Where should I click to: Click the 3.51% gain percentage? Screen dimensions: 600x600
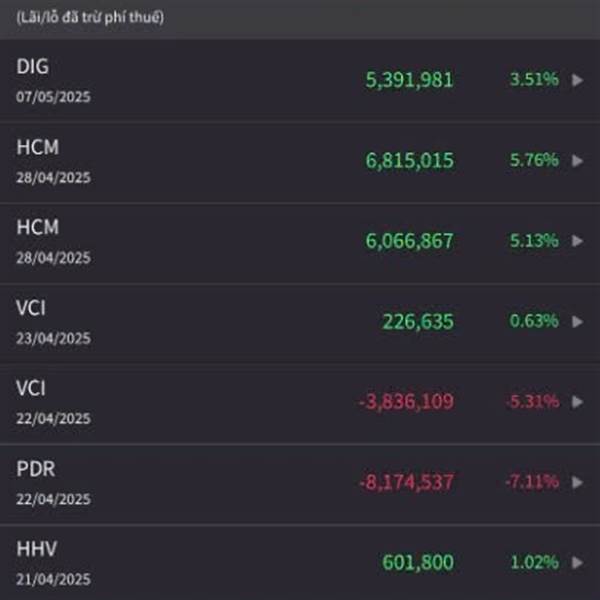[534, 80]
